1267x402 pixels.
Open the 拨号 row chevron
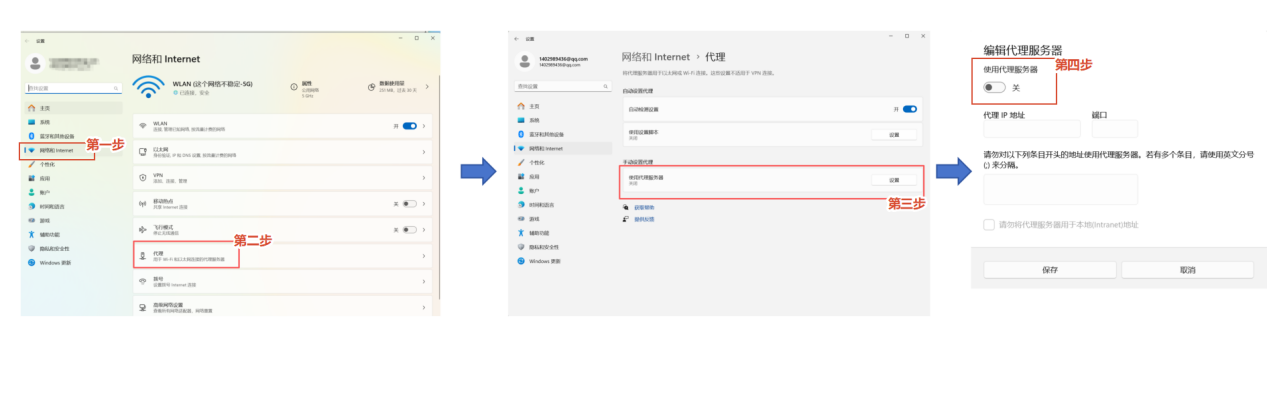(x=424, y=281)
